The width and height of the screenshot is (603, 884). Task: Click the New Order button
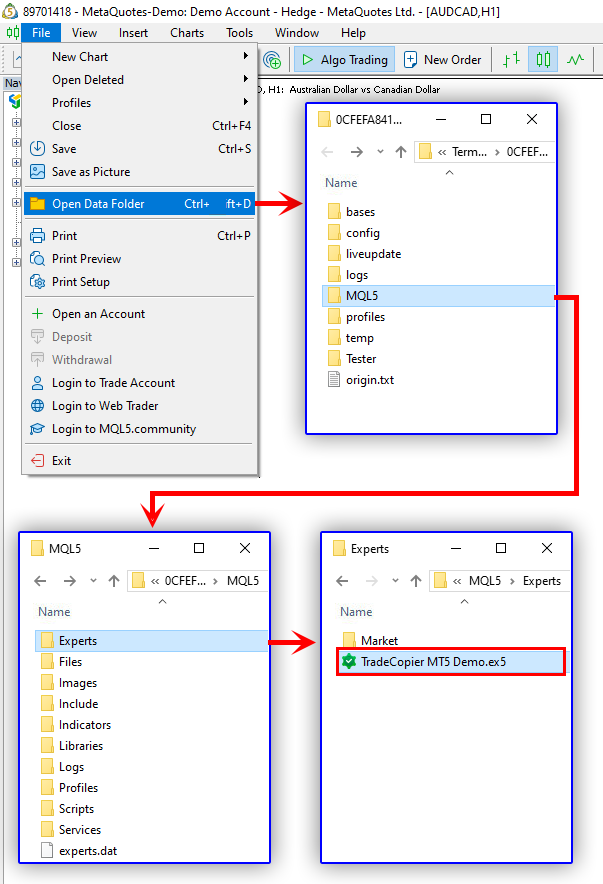tap(443, 59)
